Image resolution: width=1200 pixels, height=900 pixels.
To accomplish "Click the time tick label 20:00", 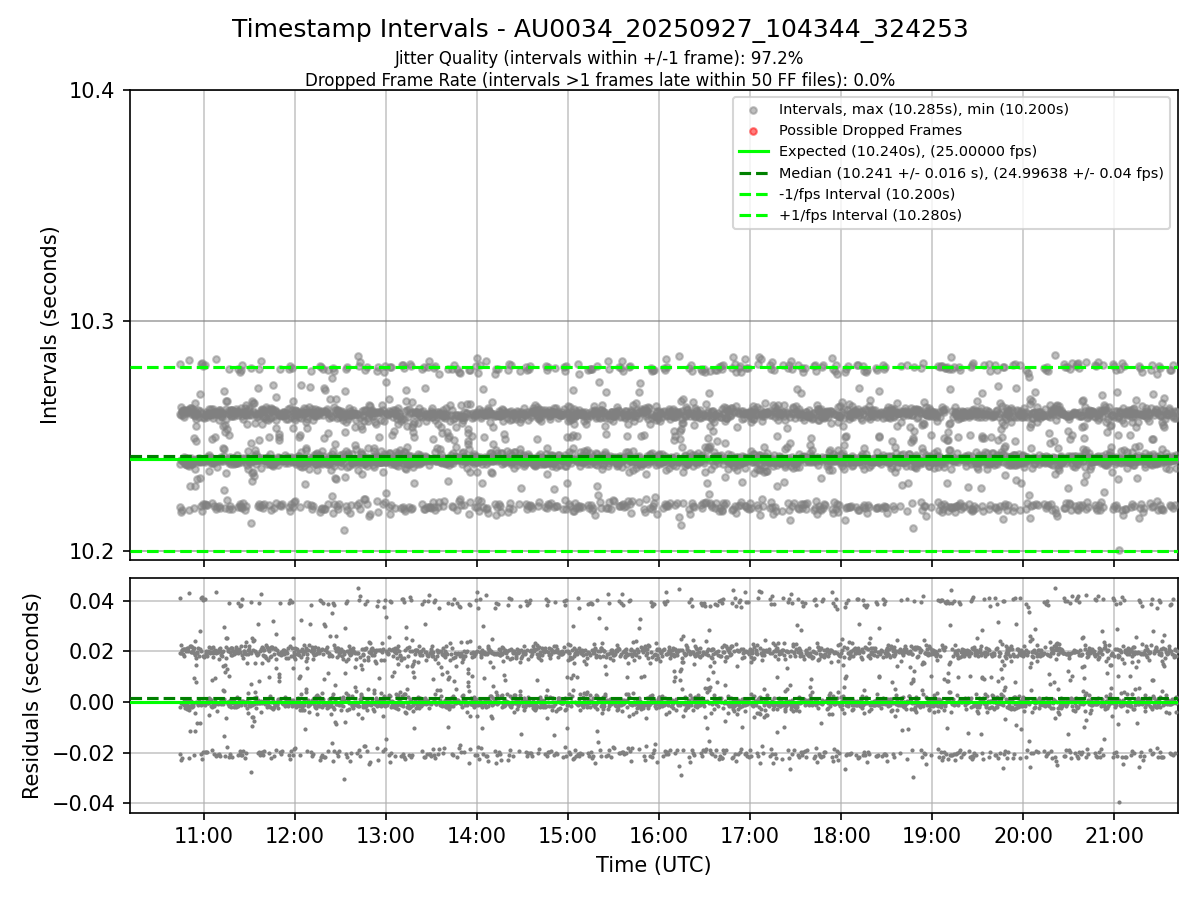I will 1023,836.
